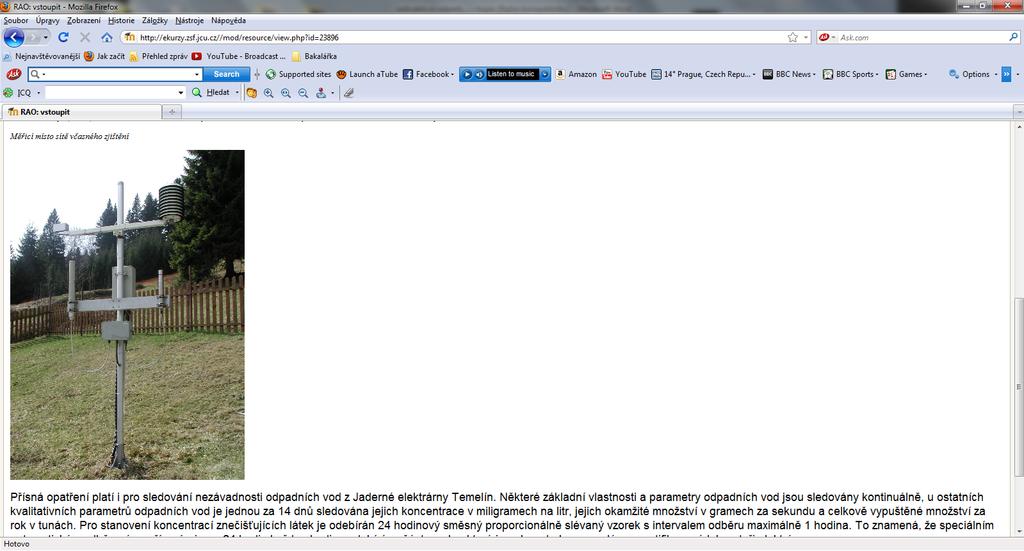Open the Nejnavštěvovanější bookmark
The image size is (1024, 551).
(41, 56)
